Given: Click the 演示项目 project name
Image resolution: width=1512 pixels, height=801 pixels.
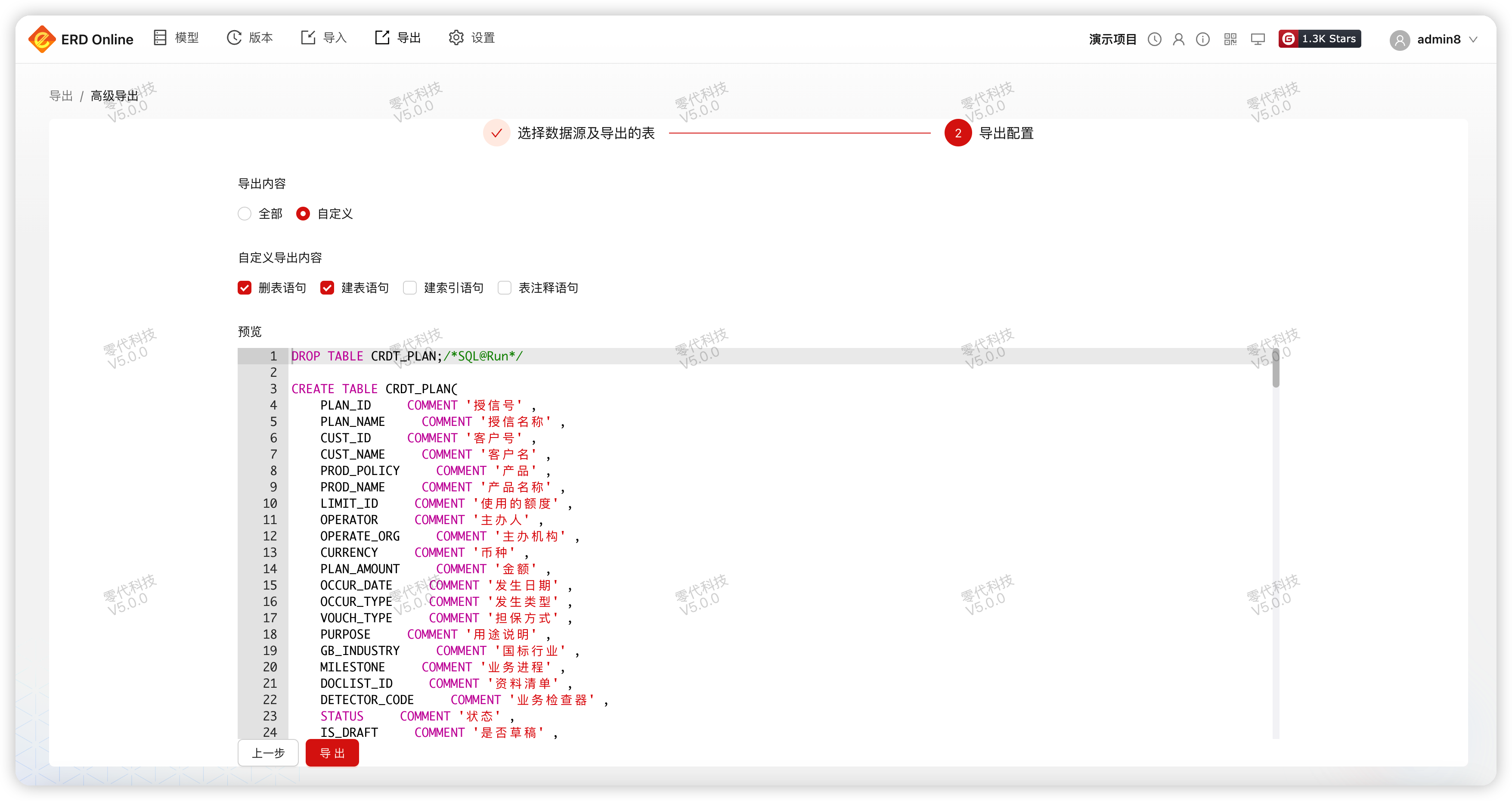Looking at the screenshot, I should (1112, 39).
